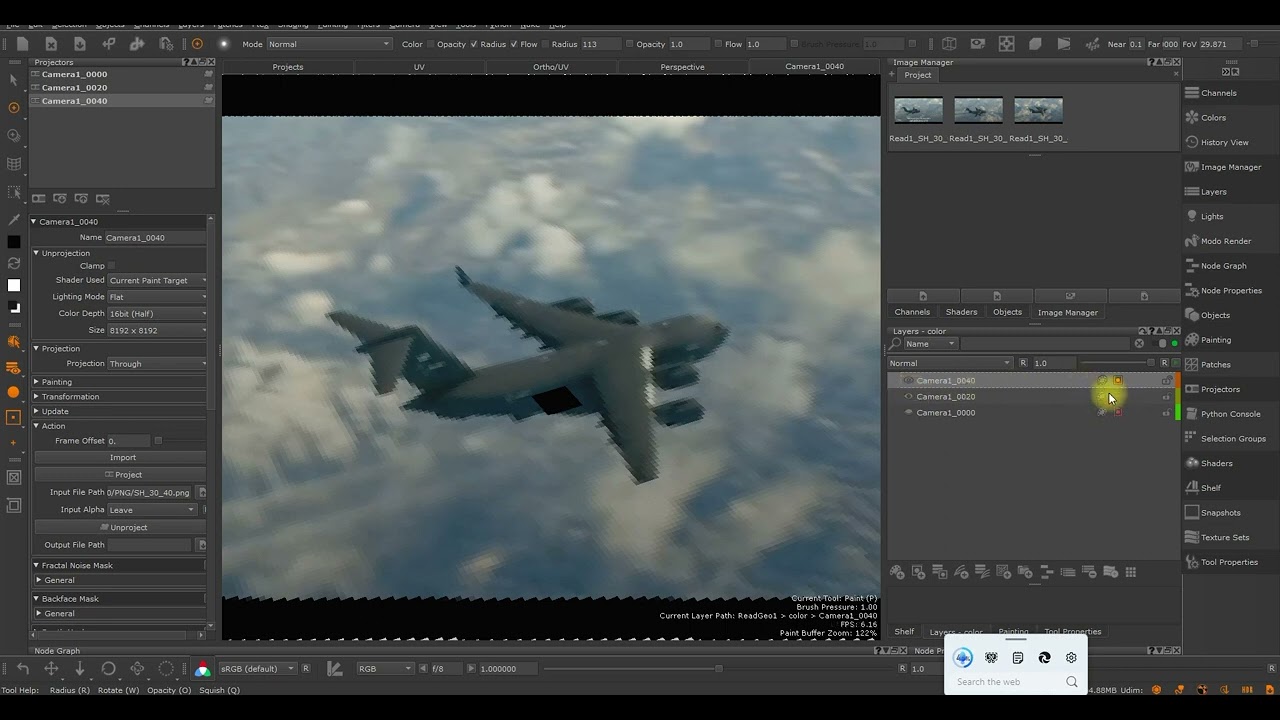Click the color manager RGB icon in bottom bar
This screenshot has height=720, width=1280.
[x=203, y=669]
